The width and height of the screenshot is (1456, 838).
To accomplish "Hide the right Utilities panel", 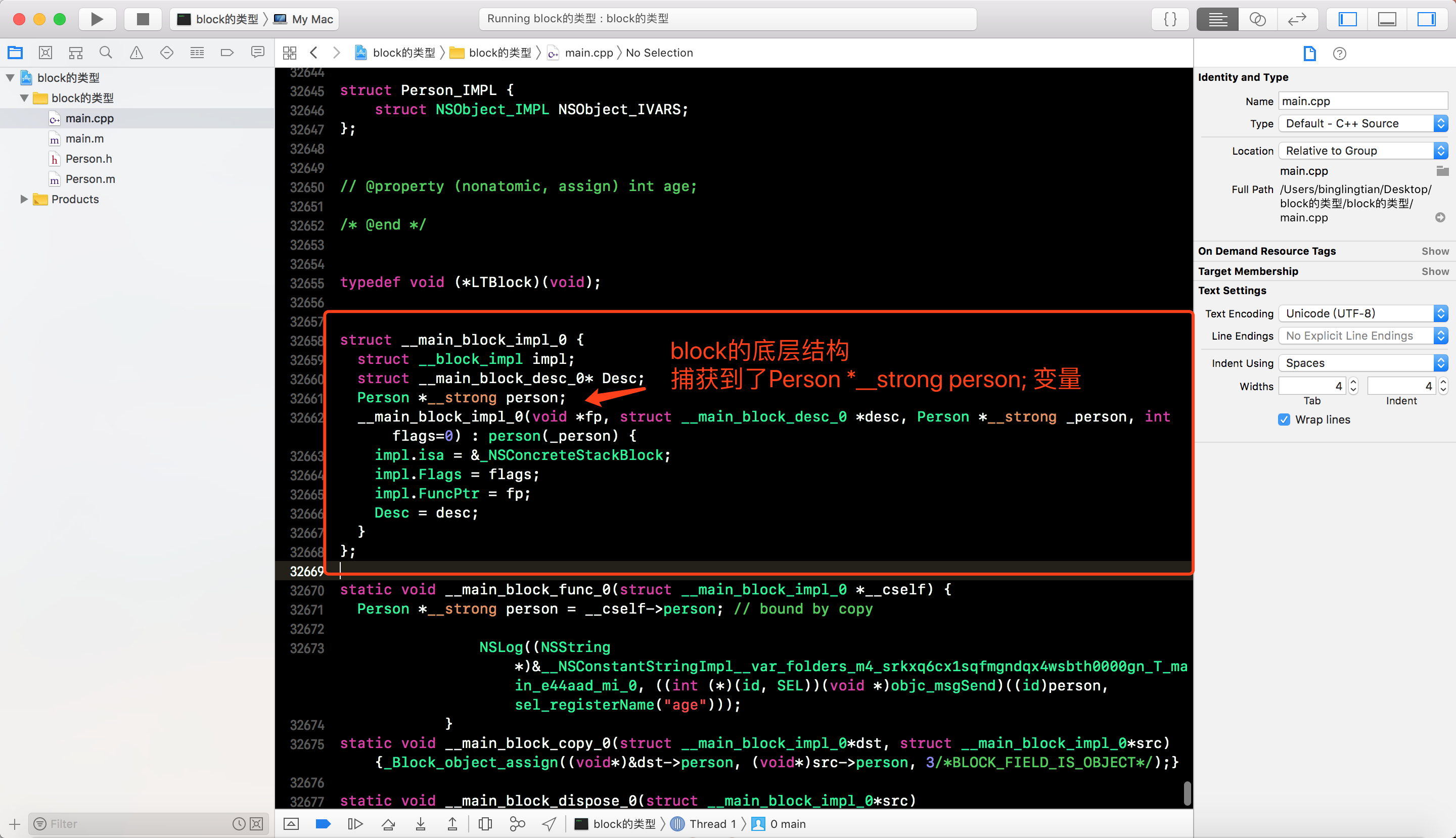I will (1426, 19).
